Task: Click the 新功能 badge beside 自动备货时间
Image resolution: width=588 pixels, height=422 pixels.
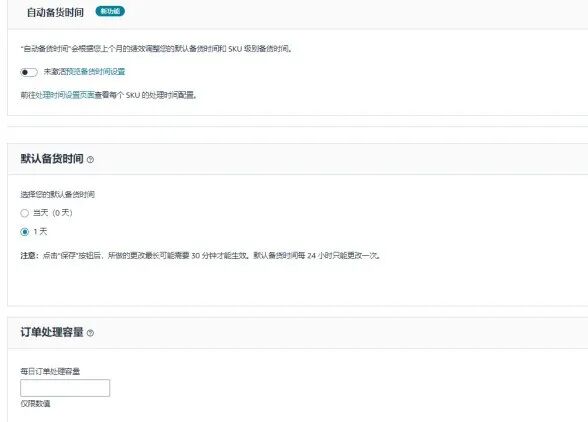Action: pyautogui.click(x=110, y=11)
